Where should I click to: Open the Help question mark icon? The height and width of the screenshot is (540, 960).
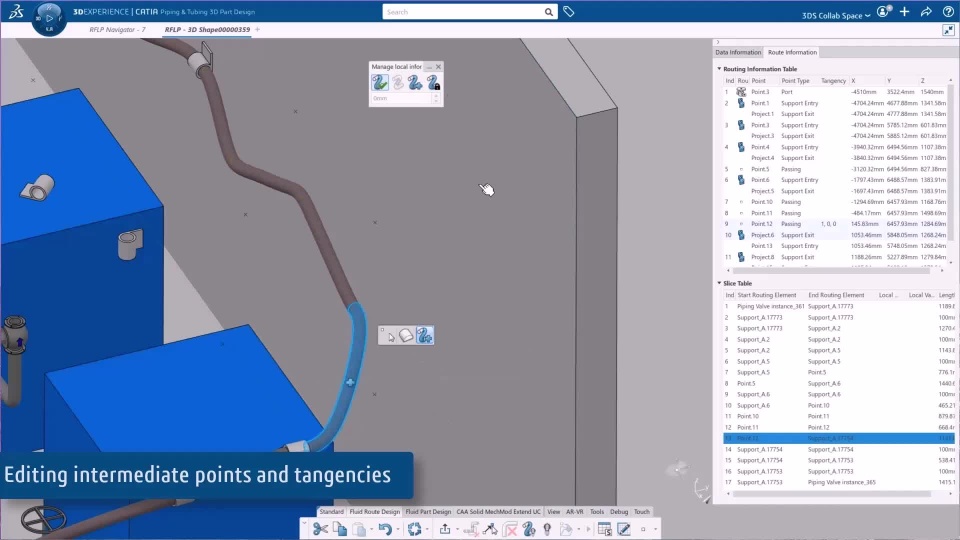pyautogui.click(x=948, y=12)
